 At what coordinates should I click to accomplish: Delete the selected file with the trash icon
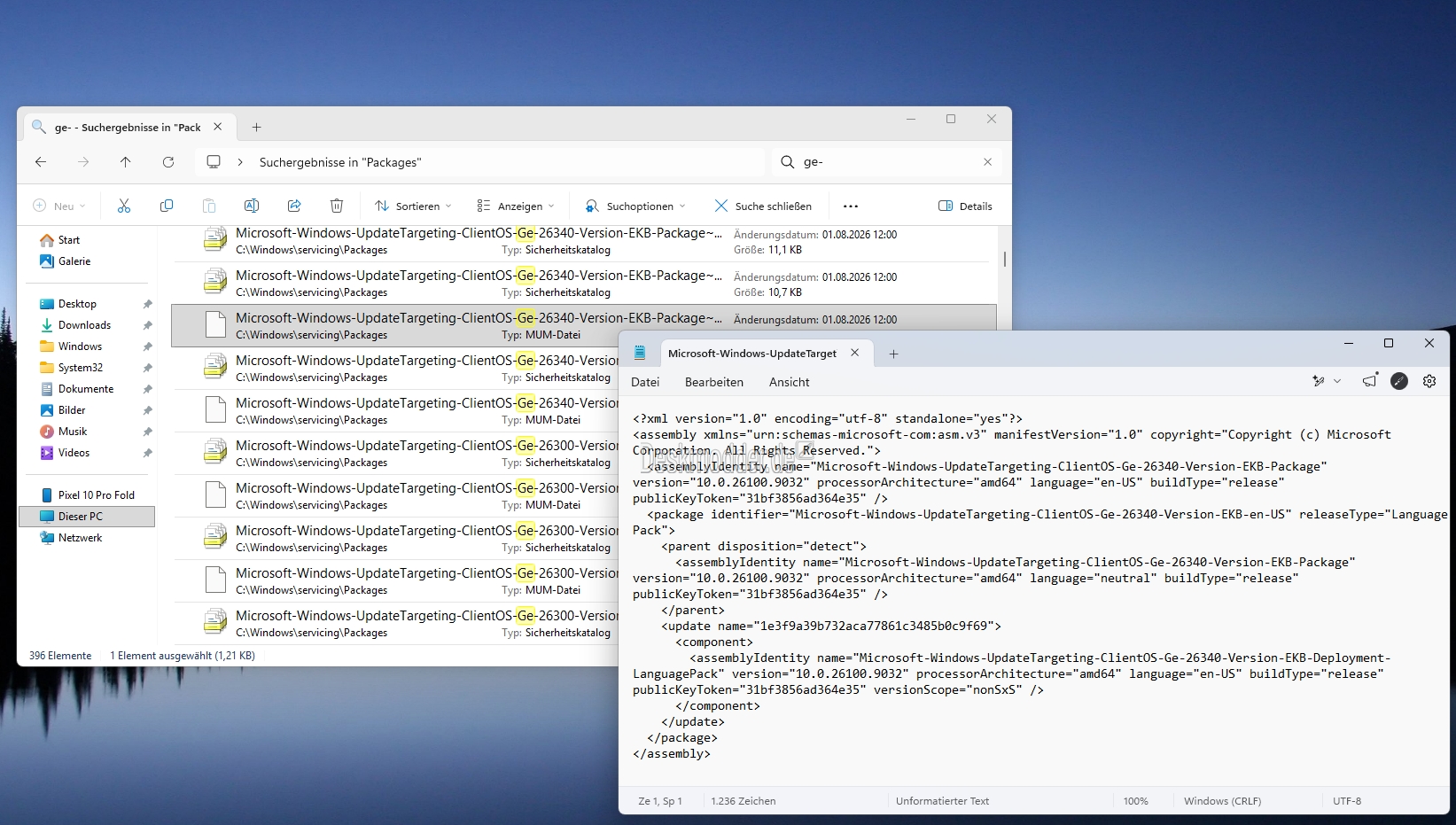[x=337, y=206]
